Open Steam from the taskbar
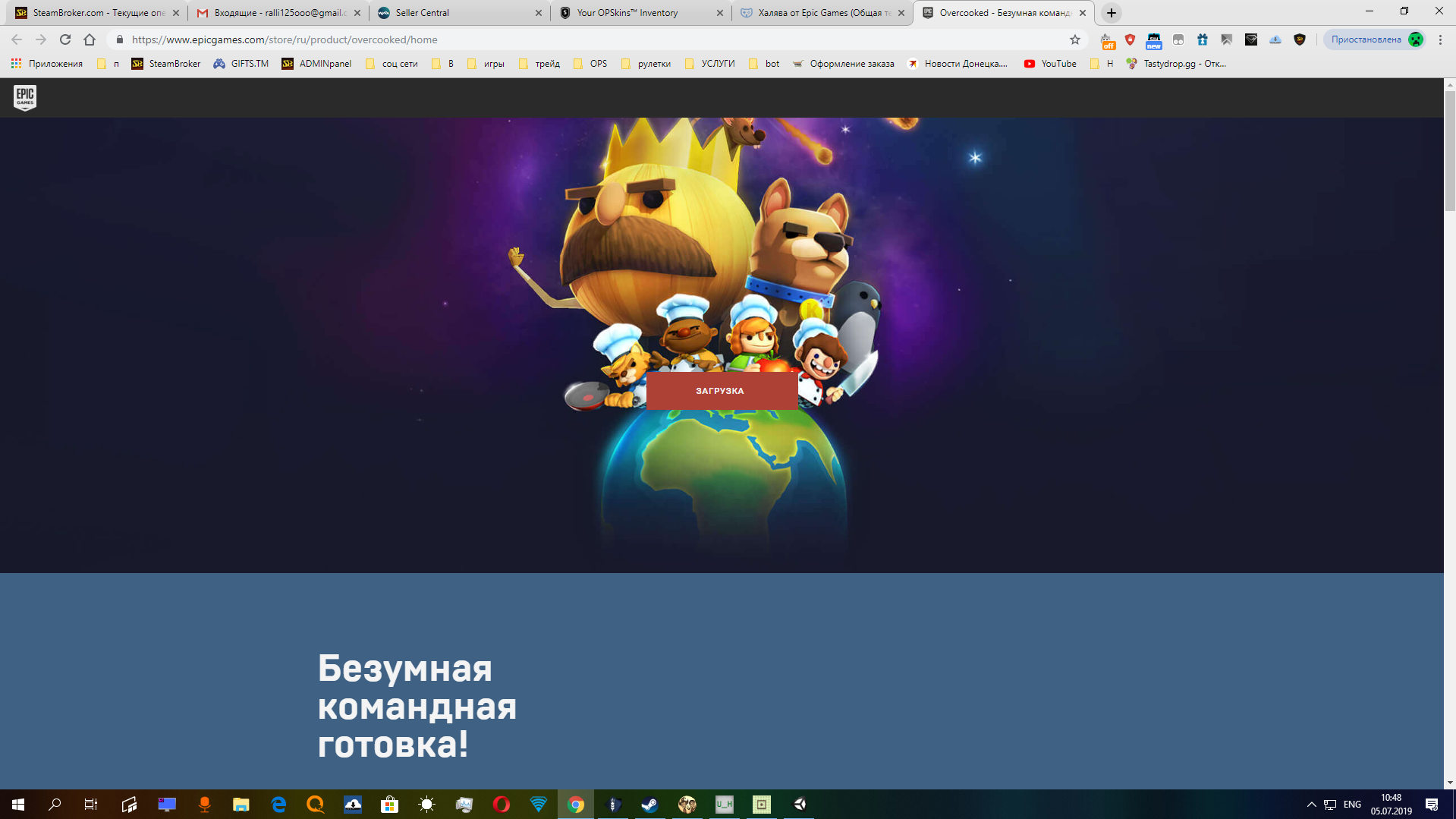1456x819 pixels. (650, 804)
